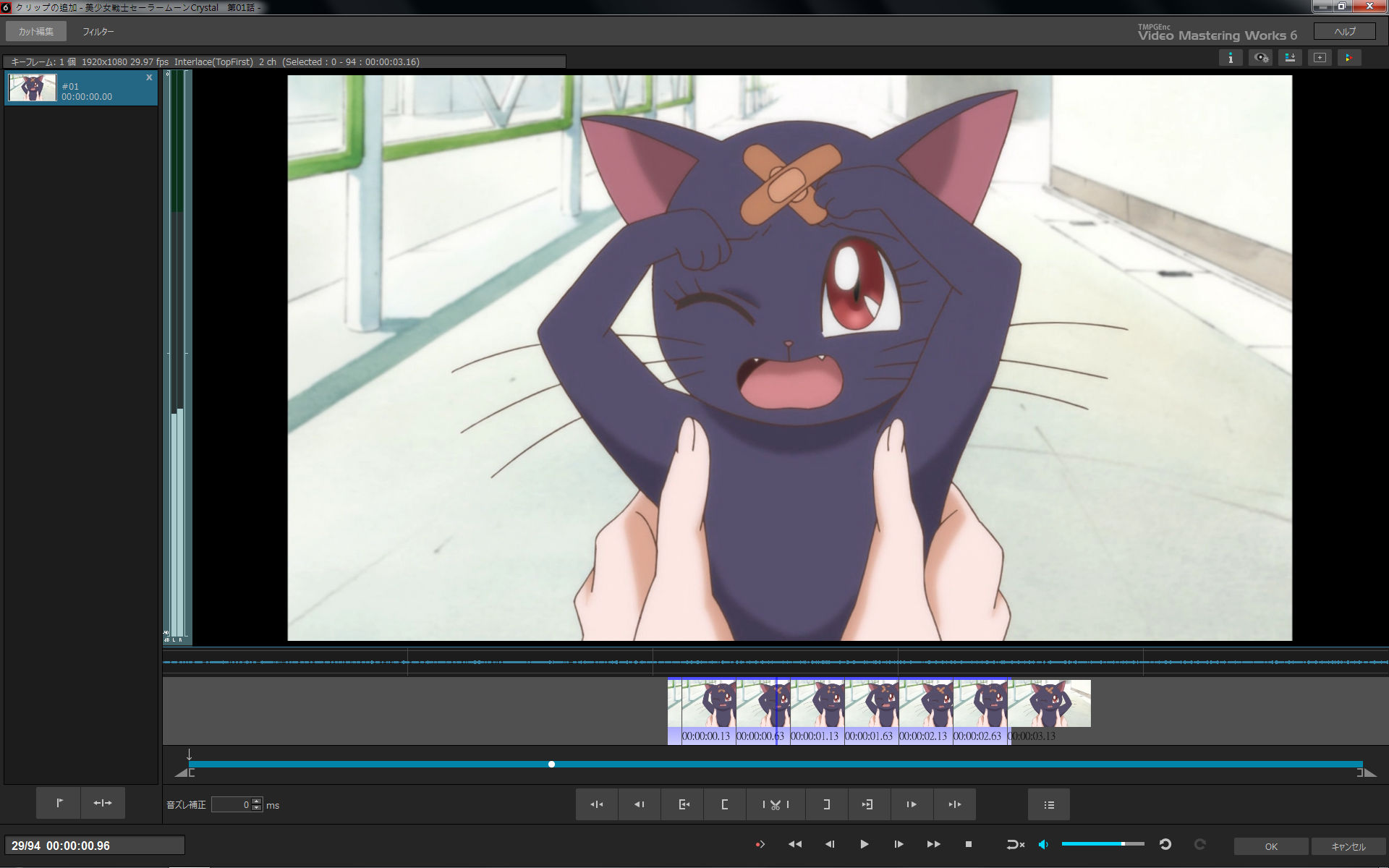1389x868 pixels.
Task: Set the selection start bracket marker
Action: point(724,804)
